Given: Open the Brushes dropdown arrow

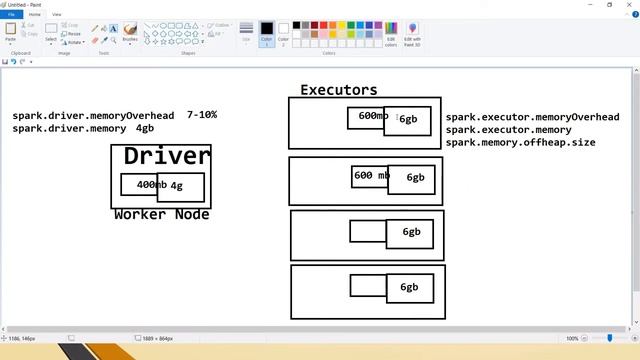Looking at the screenshot, I should [130, 43].
